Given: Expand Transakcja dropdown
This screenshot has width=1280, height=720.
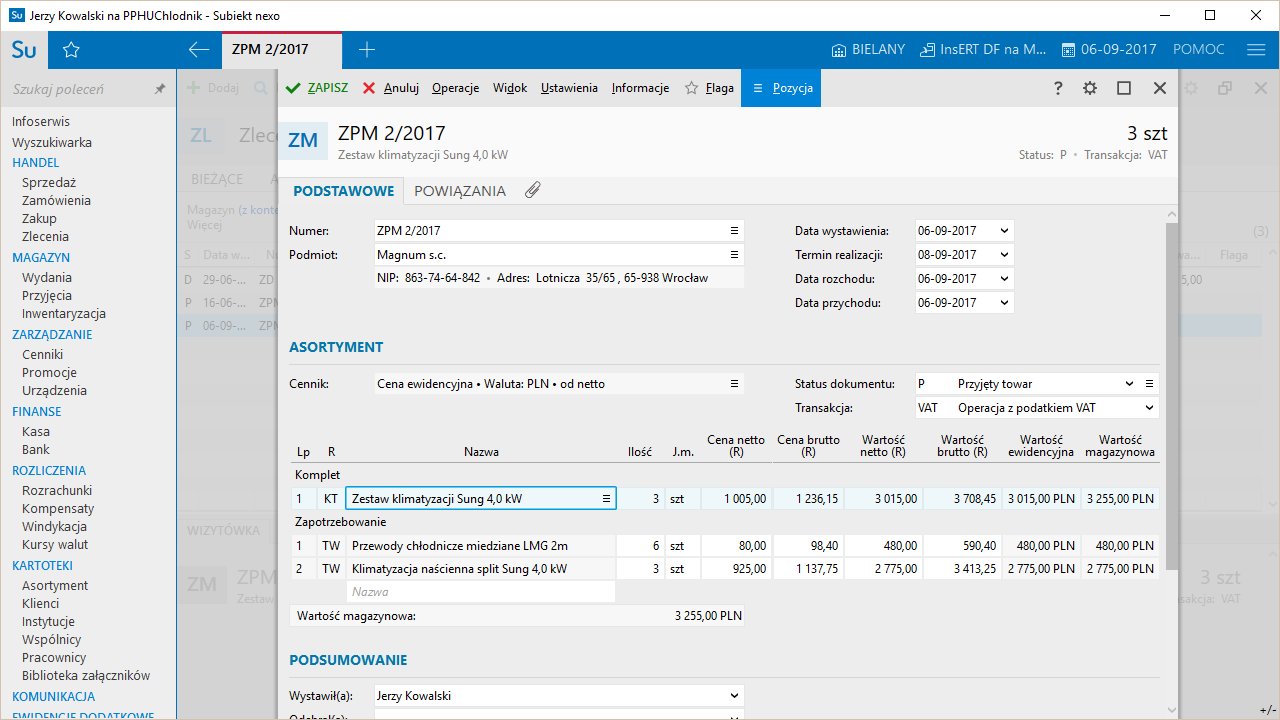Looking at the screenshot, I should 1148,408.
